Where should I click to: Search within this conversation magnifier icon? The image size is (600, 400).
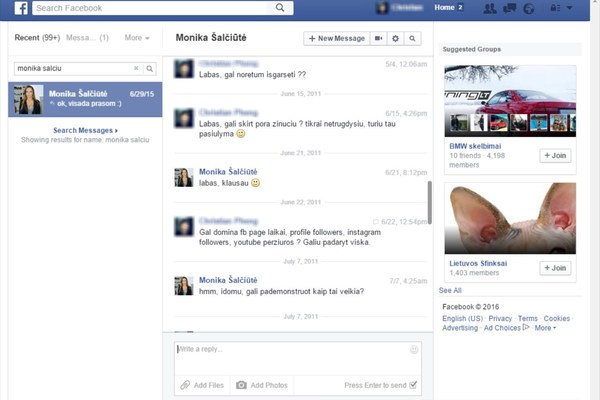pos(412,38)
